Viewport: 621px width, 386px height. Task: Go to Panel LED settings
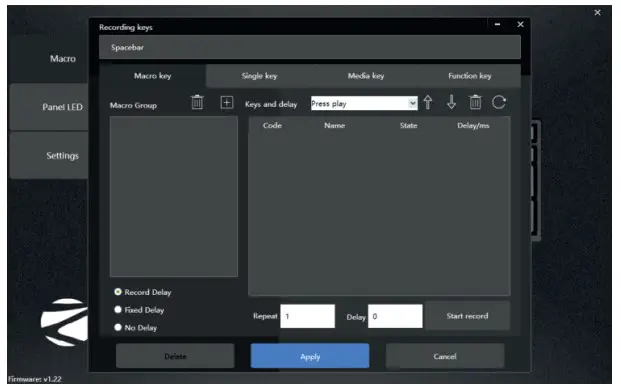pyautogui.click(x=49, y=107)
